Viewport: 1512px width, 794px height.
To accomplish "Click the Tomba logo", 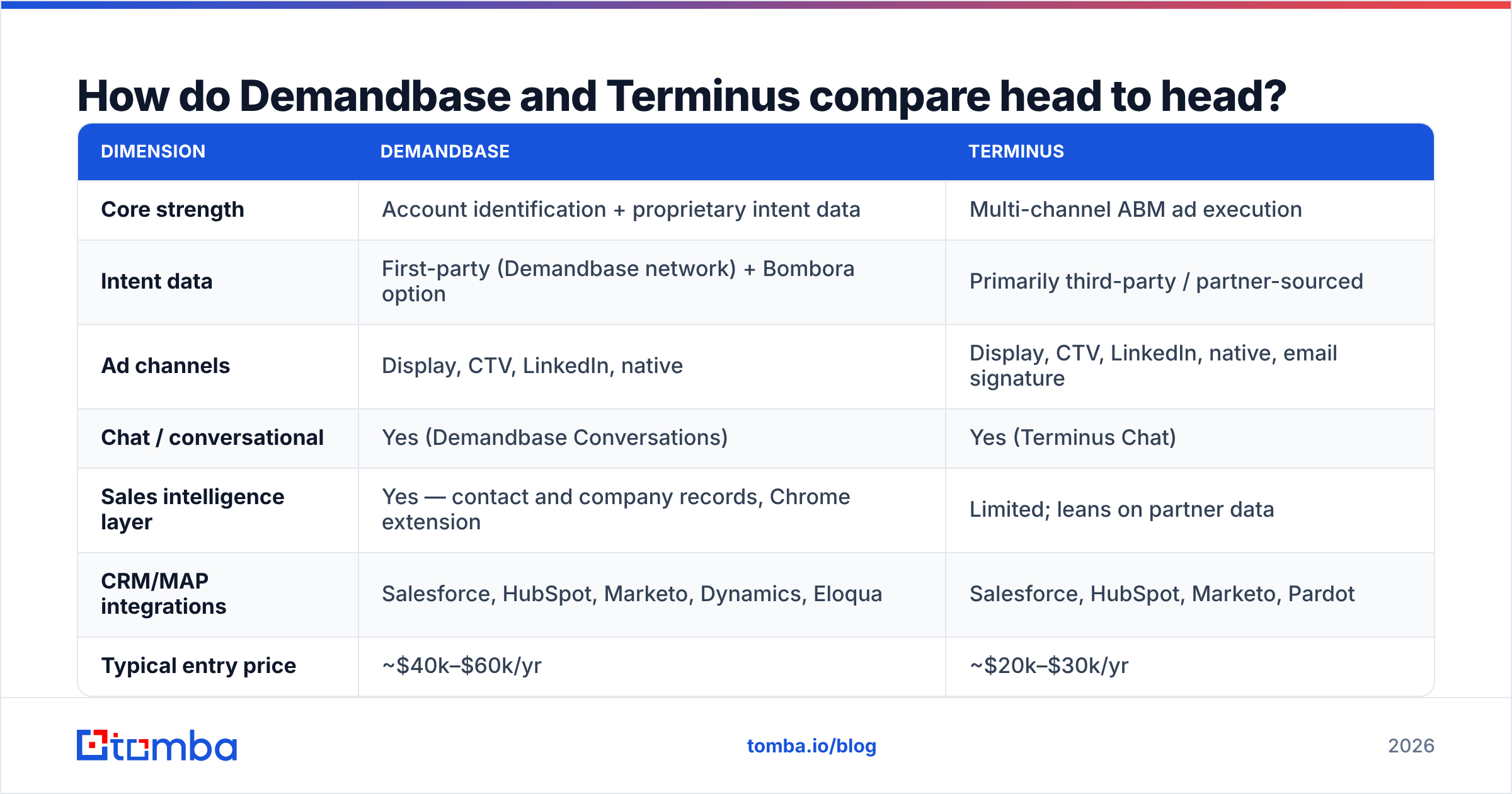I will (157, 745).
